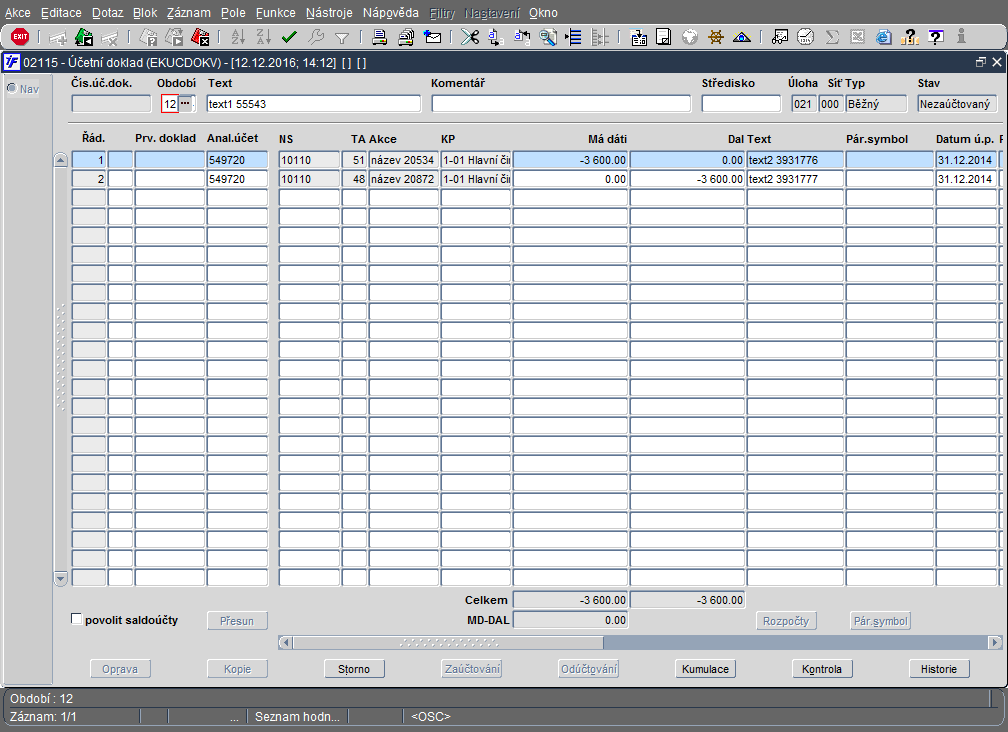Click the Typ field Běžný

tap(876, 103)
